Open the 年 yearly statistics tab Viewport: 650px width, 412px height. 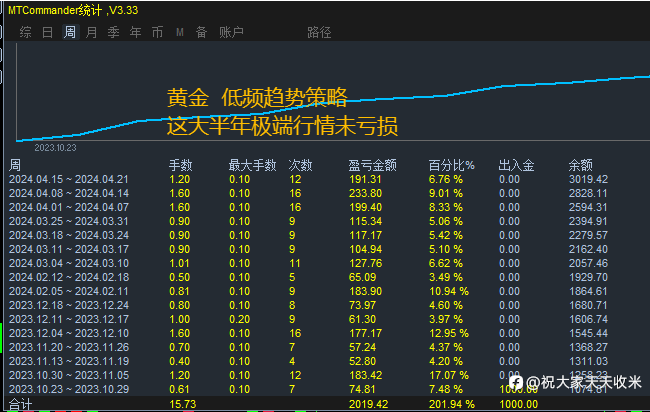click(135, 32)
